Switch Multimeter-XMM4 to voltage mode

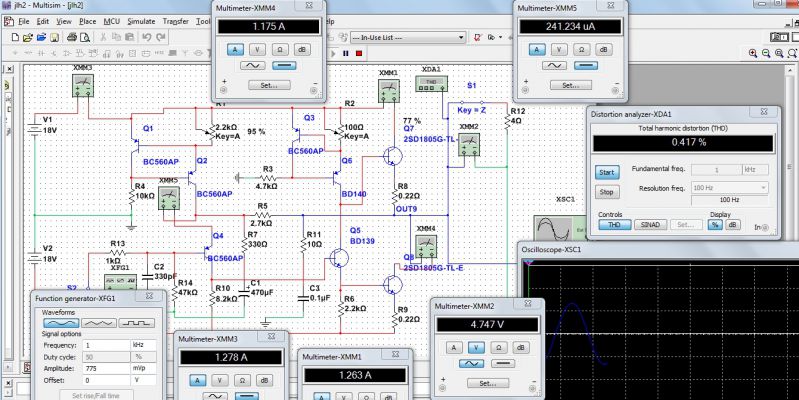tap(257, 49)
